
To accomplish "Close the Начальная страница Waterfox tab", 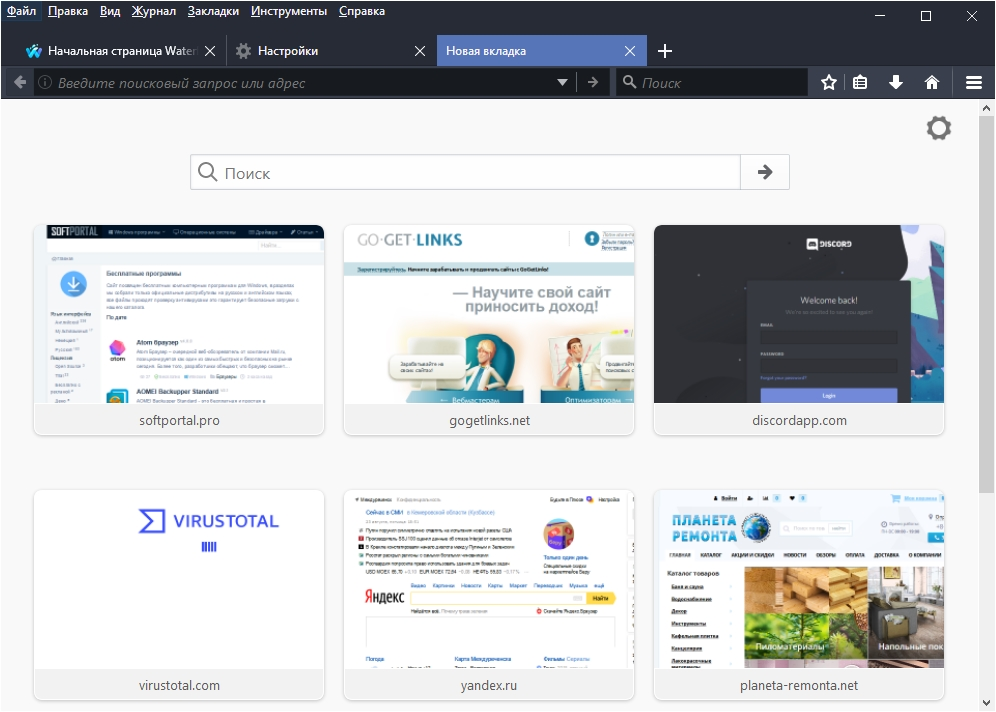I will click(x=210, y=51).
